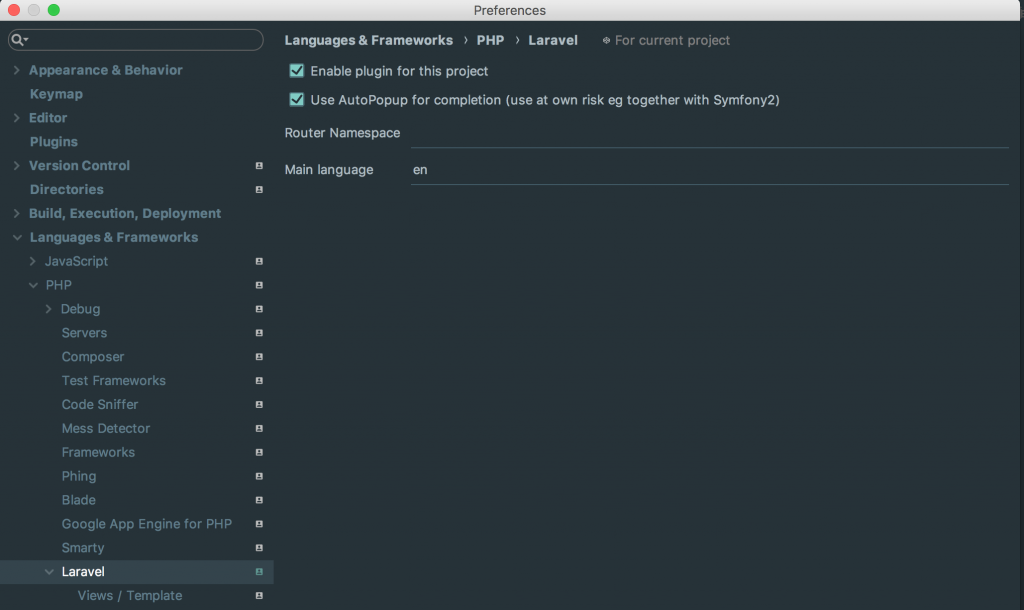Click project-level icon beside Code Sniffer

click(x=259, y=405)
